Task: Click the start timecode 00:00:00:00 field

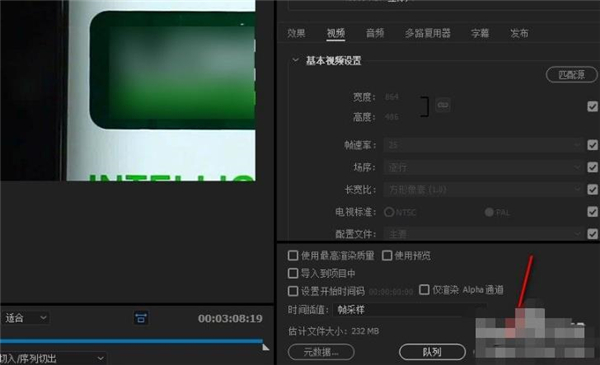Action: 391,292
